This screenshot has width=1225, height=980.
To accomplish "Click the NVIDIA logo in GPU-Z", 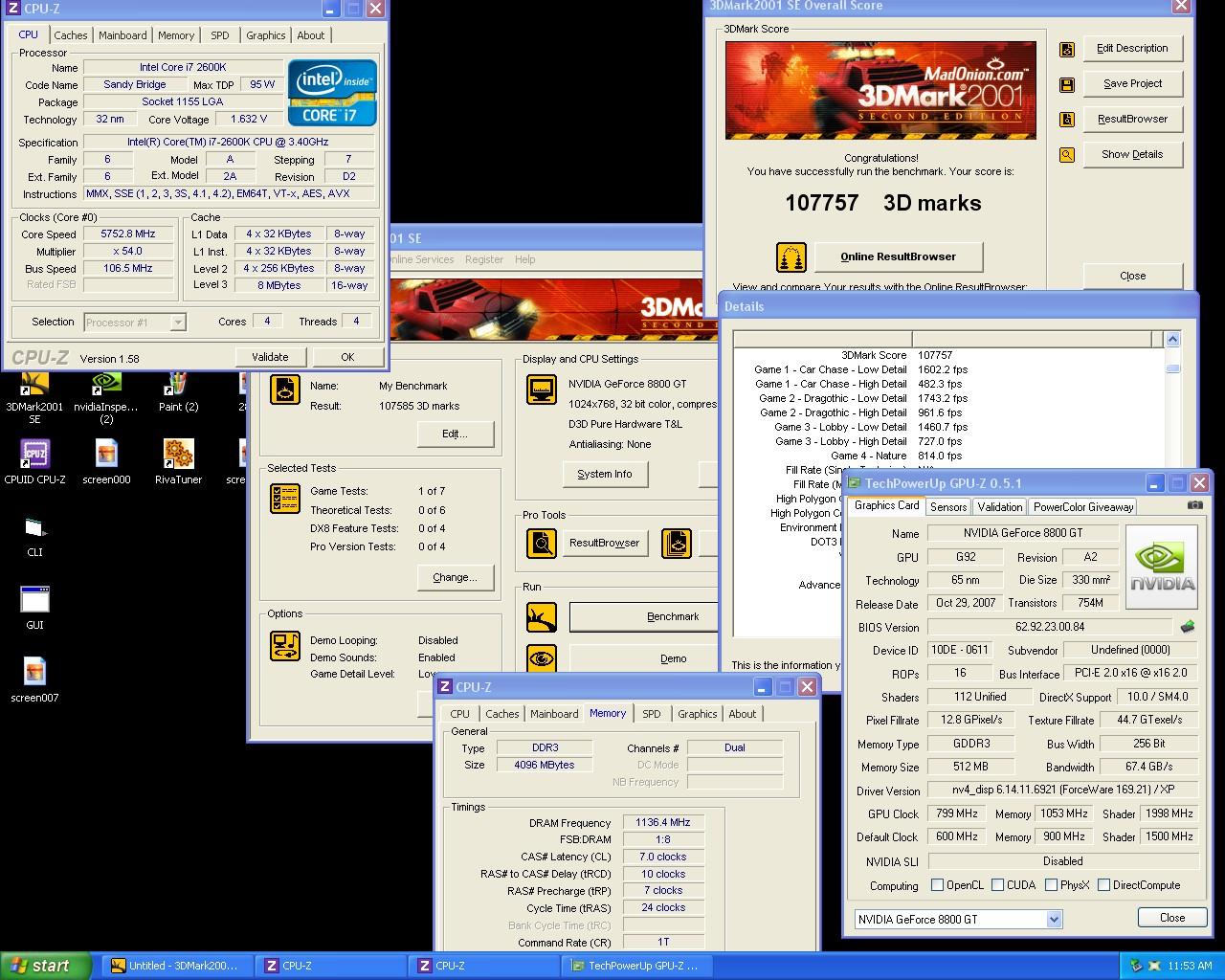I will [1162, 568].
